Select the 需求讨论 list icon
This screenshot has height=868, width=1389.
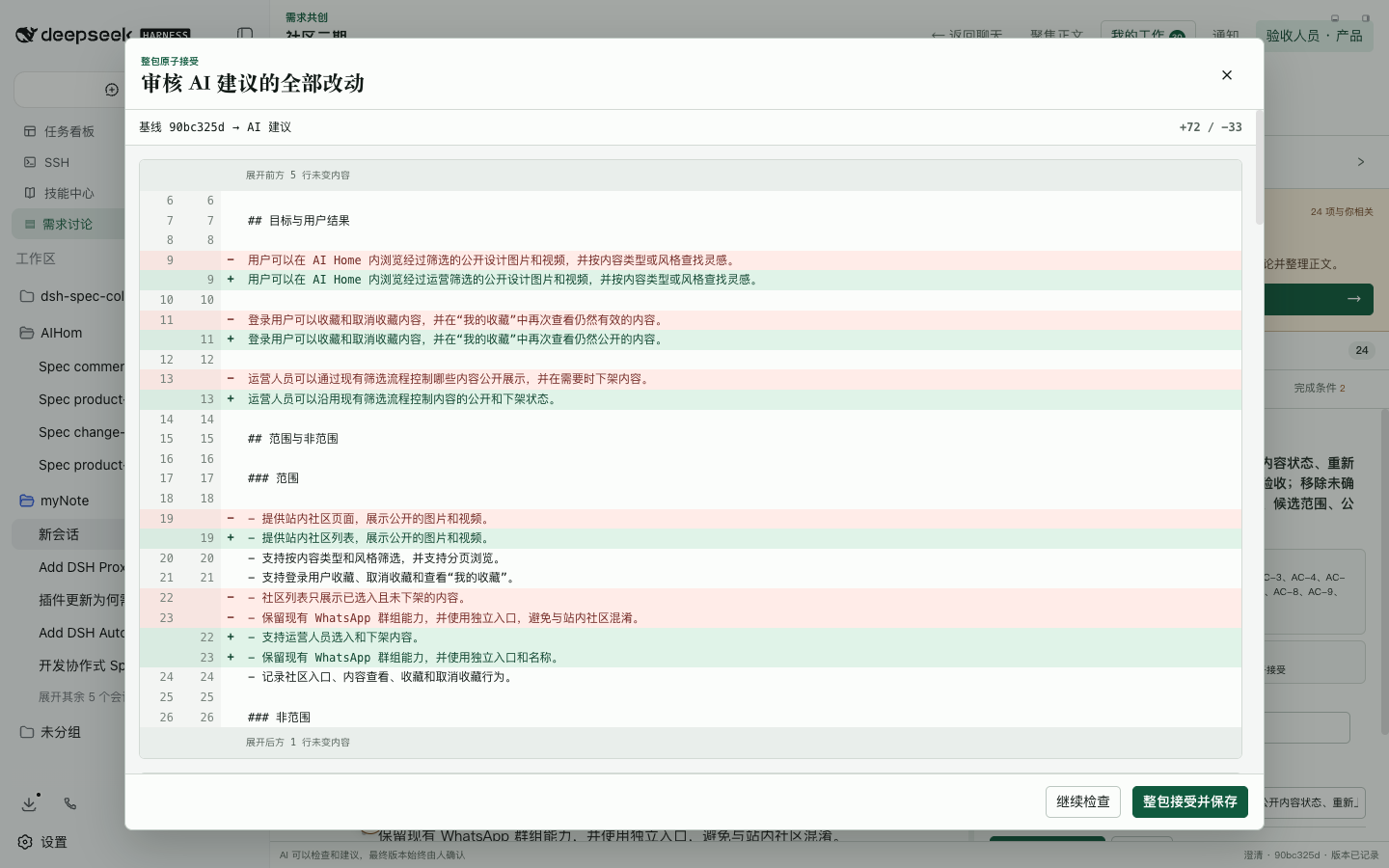pos(30,224)
